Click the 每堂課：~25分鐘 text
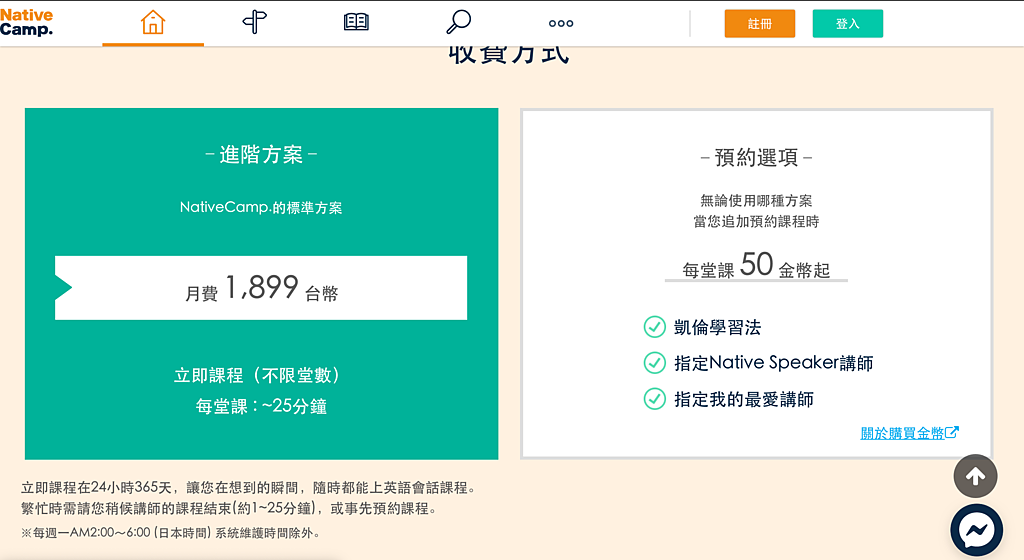The width and height of the screenshot is (1024, 560). (261, 406)
